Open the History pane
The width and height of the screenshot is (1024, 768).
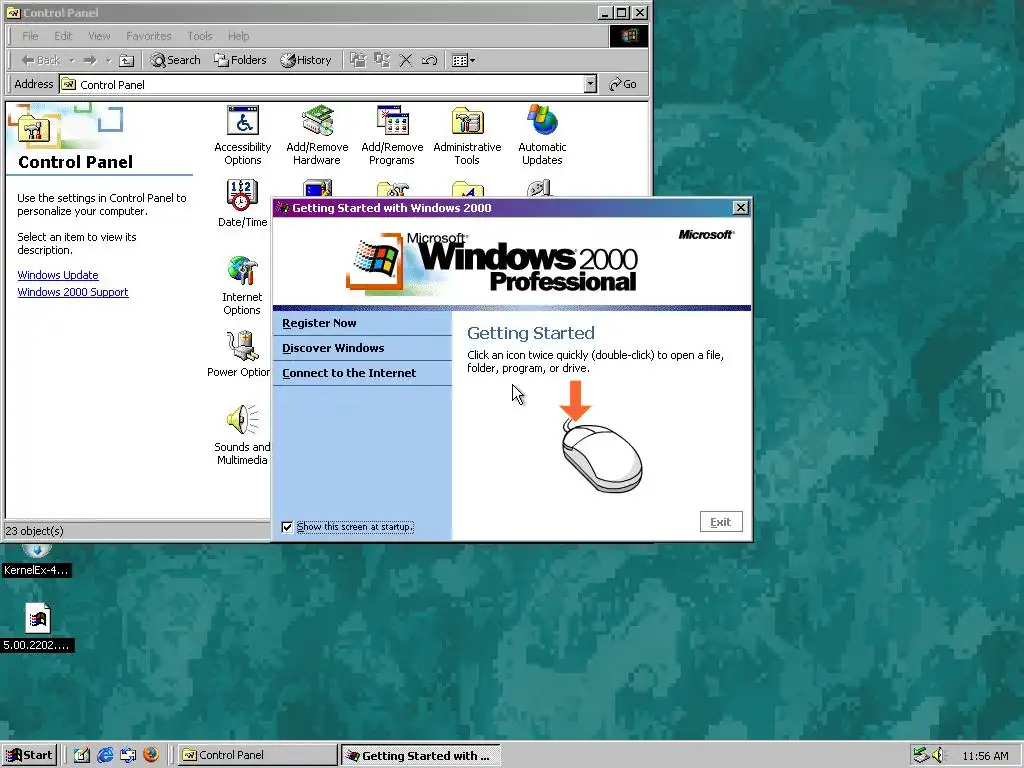[x=306, y=60]
